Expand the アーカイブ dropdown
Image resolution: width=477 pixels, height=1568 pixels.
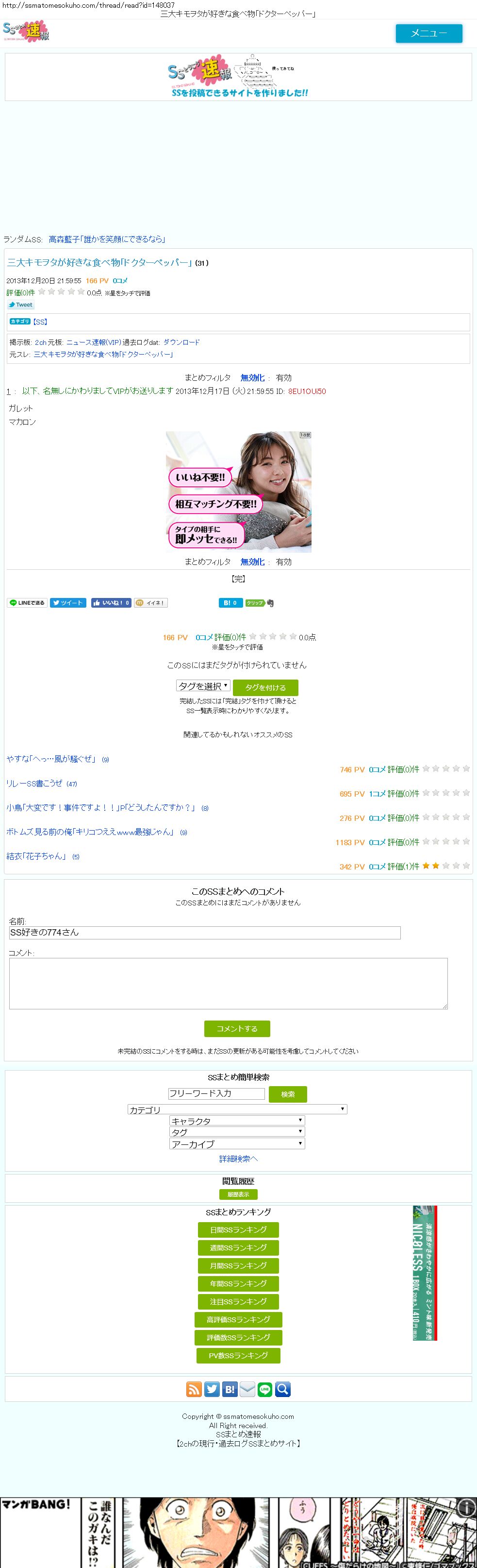pos(237,1143)
